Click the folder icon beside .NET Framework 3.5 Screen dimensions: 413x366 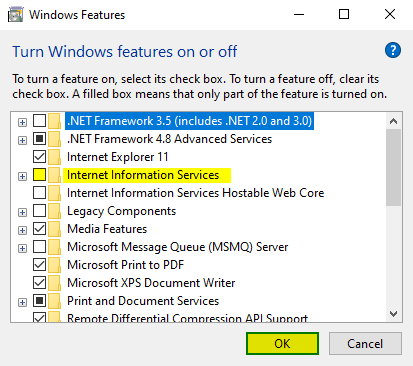[x=55, y=121]
